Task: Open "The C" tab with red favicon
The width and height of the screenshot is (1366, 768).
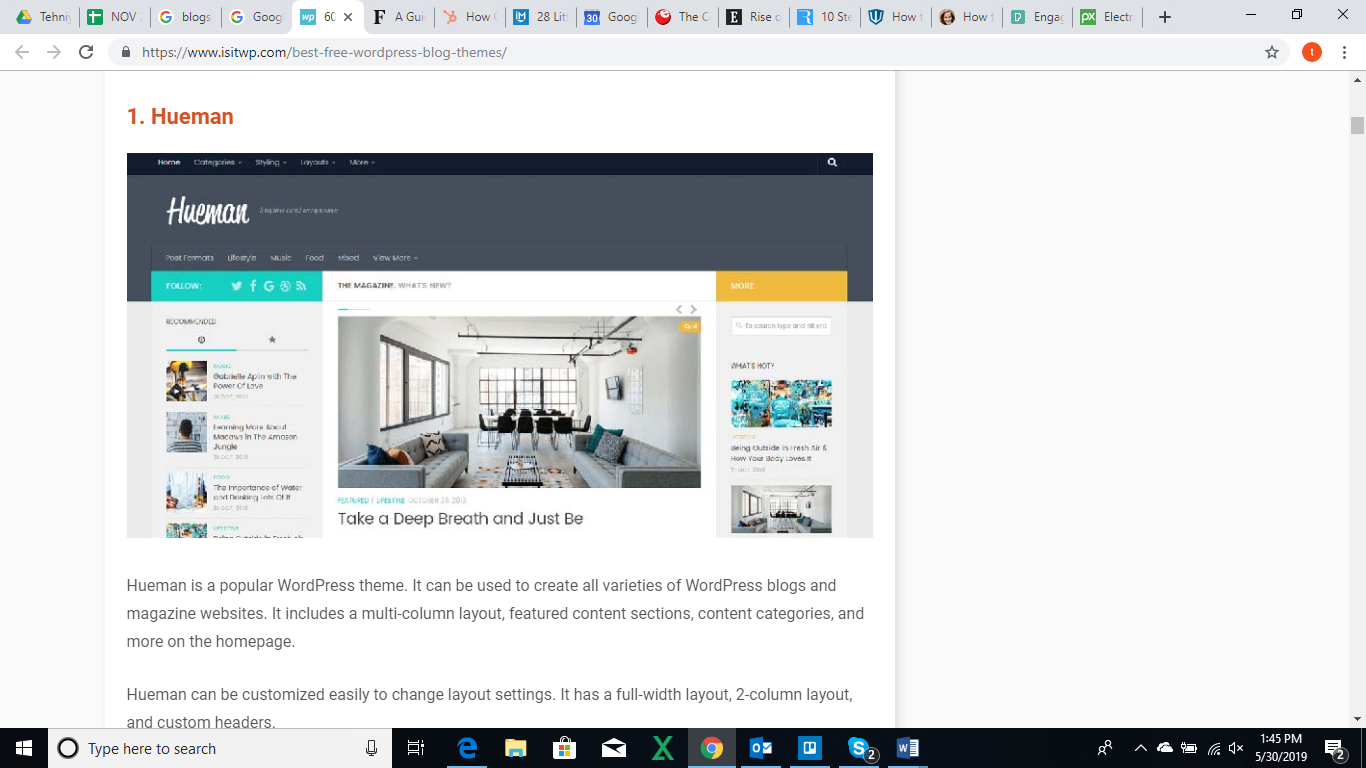Action: coord(683,17)
